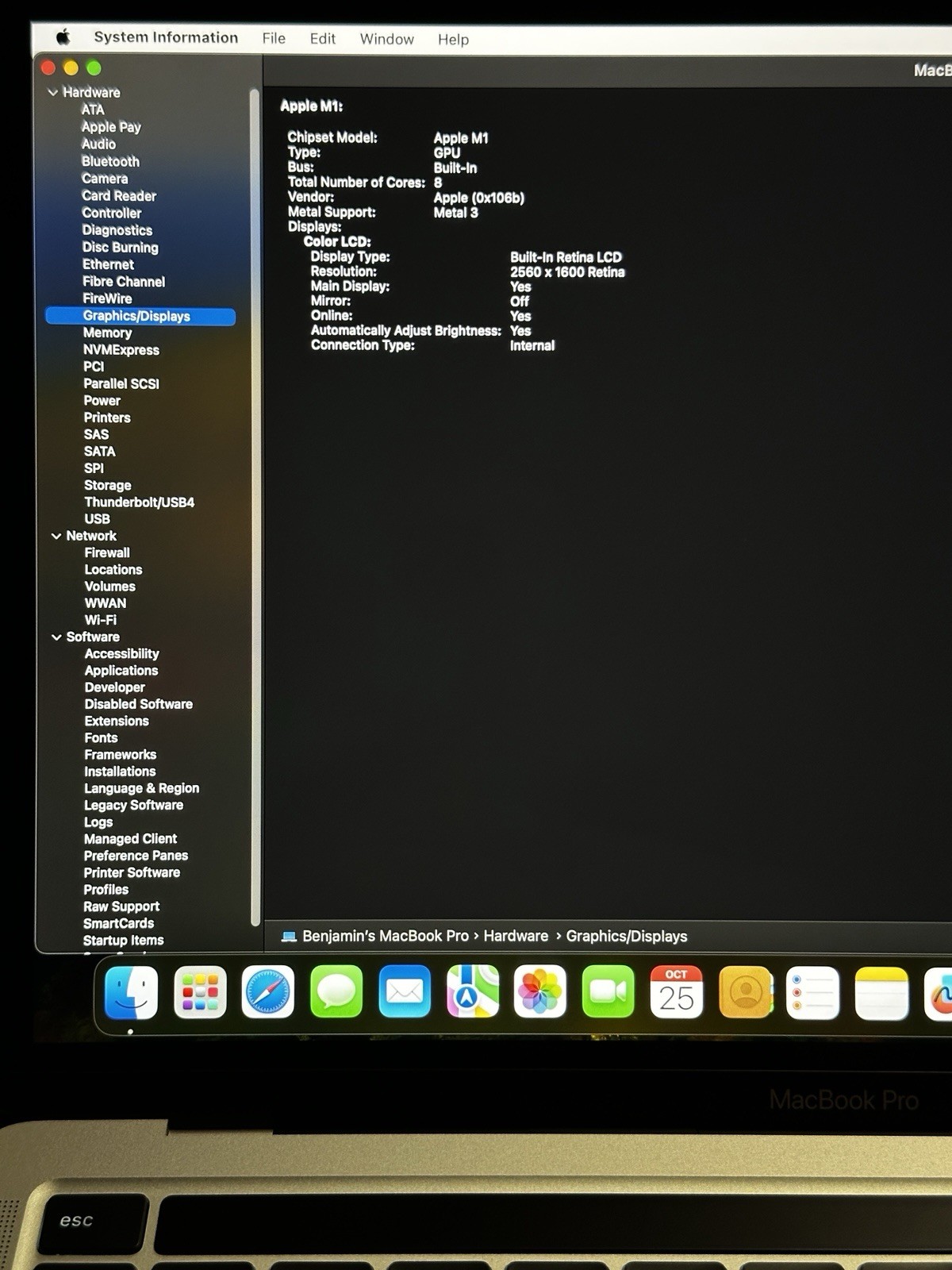Select Installations under Software
This screenshot has width=952, height=1270.
[x=120, y=772]
